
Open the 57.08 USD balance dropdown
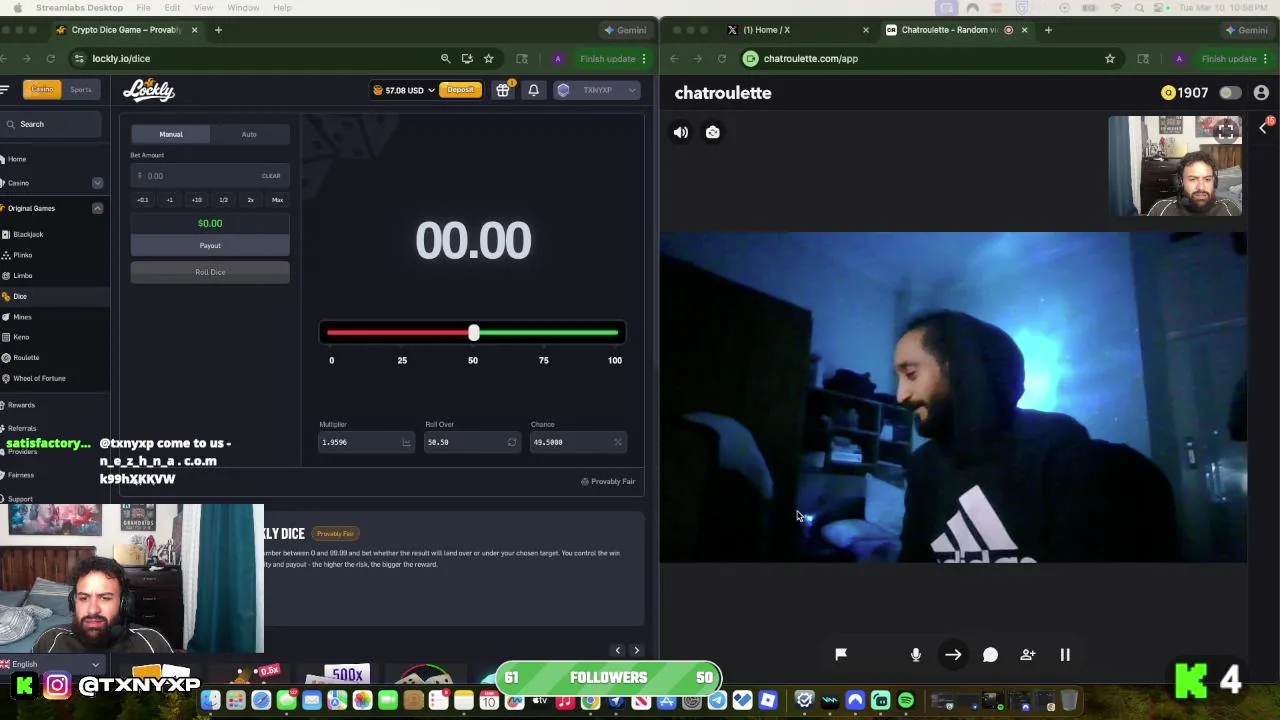coord(404,90)
